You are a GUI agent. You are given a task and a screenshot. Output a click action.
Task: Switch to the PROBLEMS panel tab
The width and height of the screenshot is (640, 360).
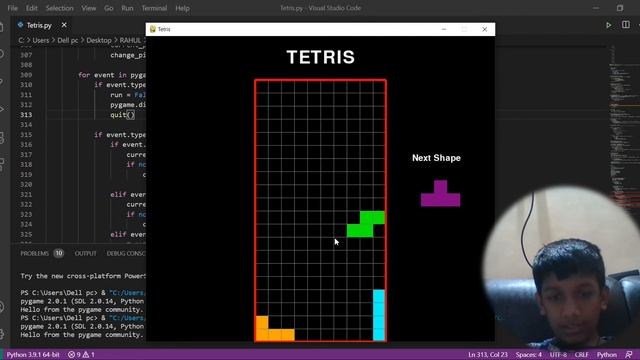click(x=35, y=253)
